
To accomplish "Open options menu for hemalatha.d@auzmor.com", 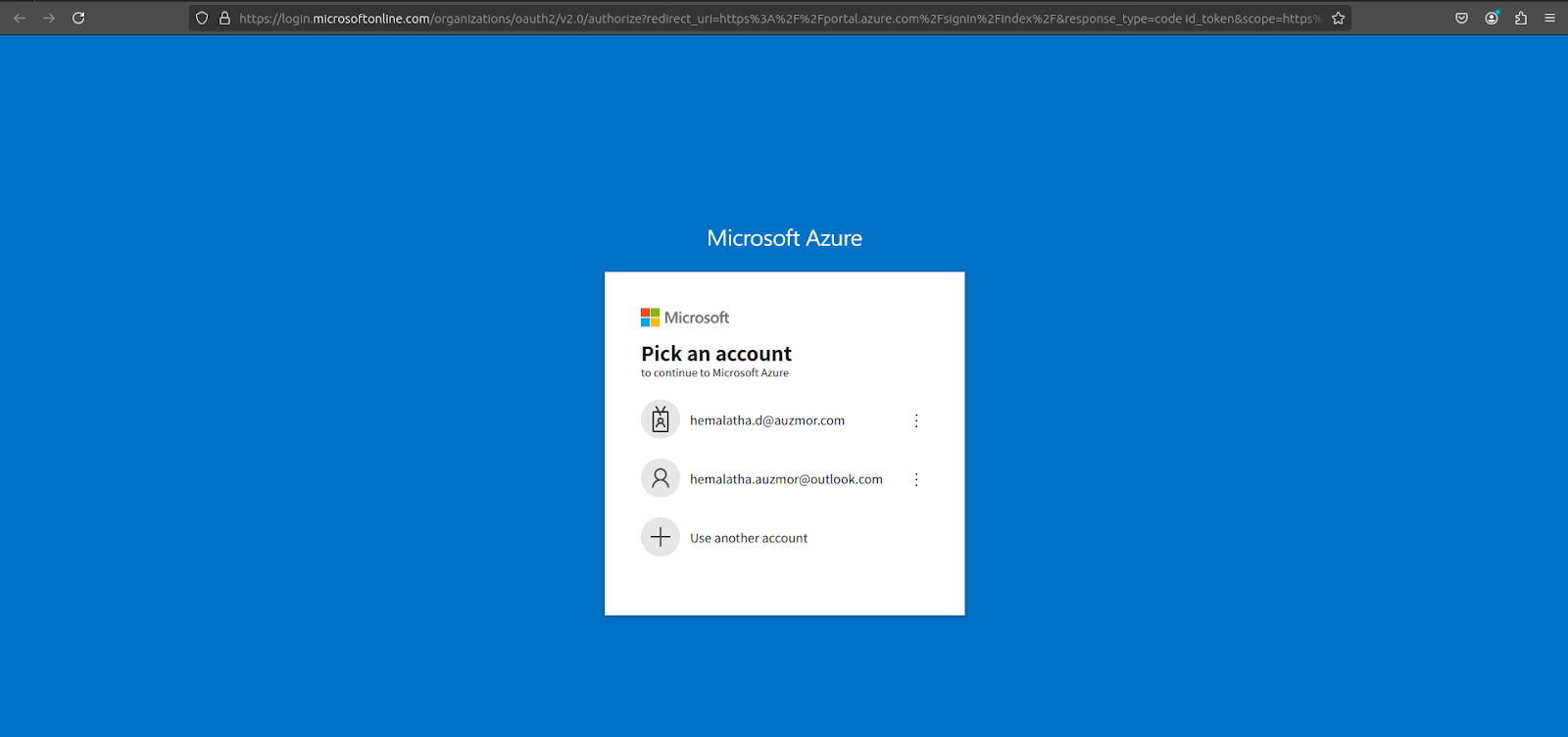I will [916, 420].
